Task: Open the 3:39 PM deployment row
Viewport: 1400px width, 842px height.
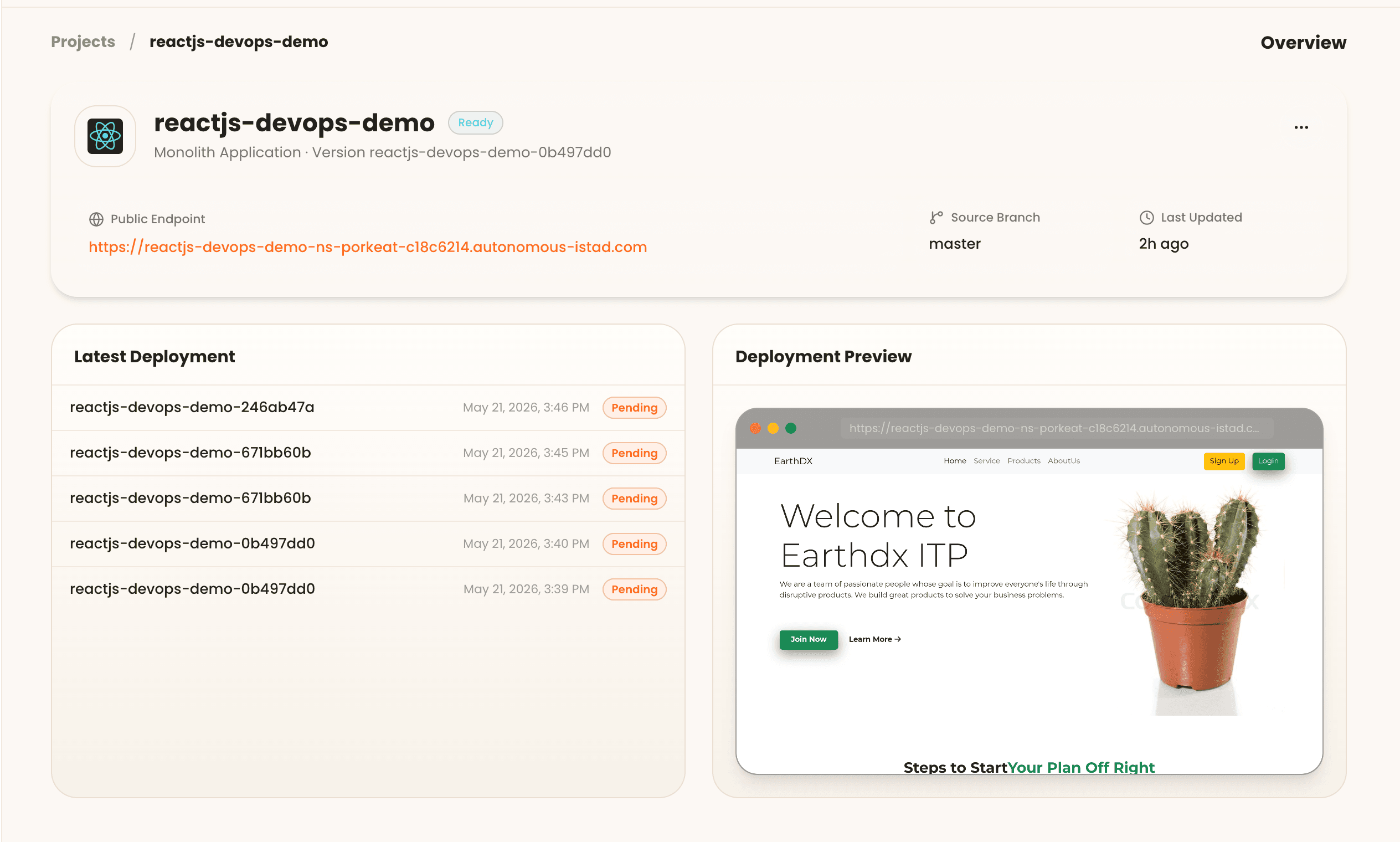Action: (368, 589)
